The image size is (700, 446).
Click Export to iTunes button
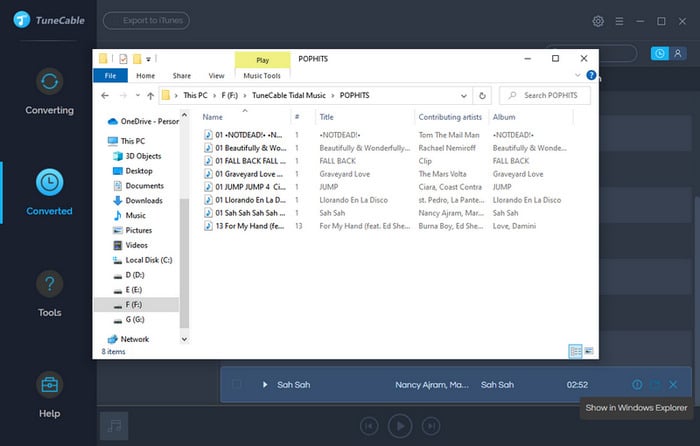[146, 21]
